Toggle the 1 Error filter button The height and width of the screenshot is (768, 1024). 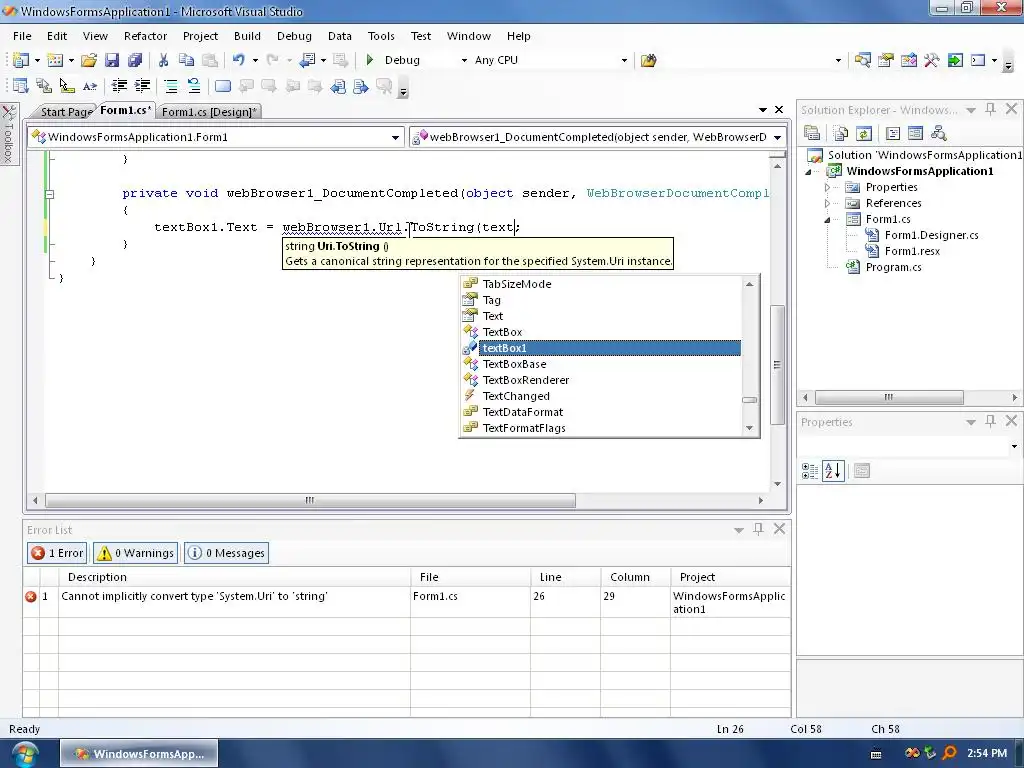[57, 552]
